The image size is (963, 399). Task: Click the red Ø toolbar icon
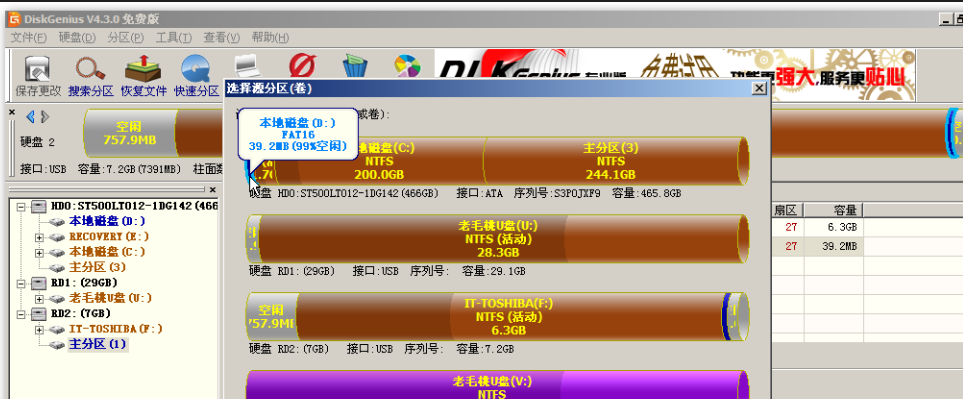(302, 66)
